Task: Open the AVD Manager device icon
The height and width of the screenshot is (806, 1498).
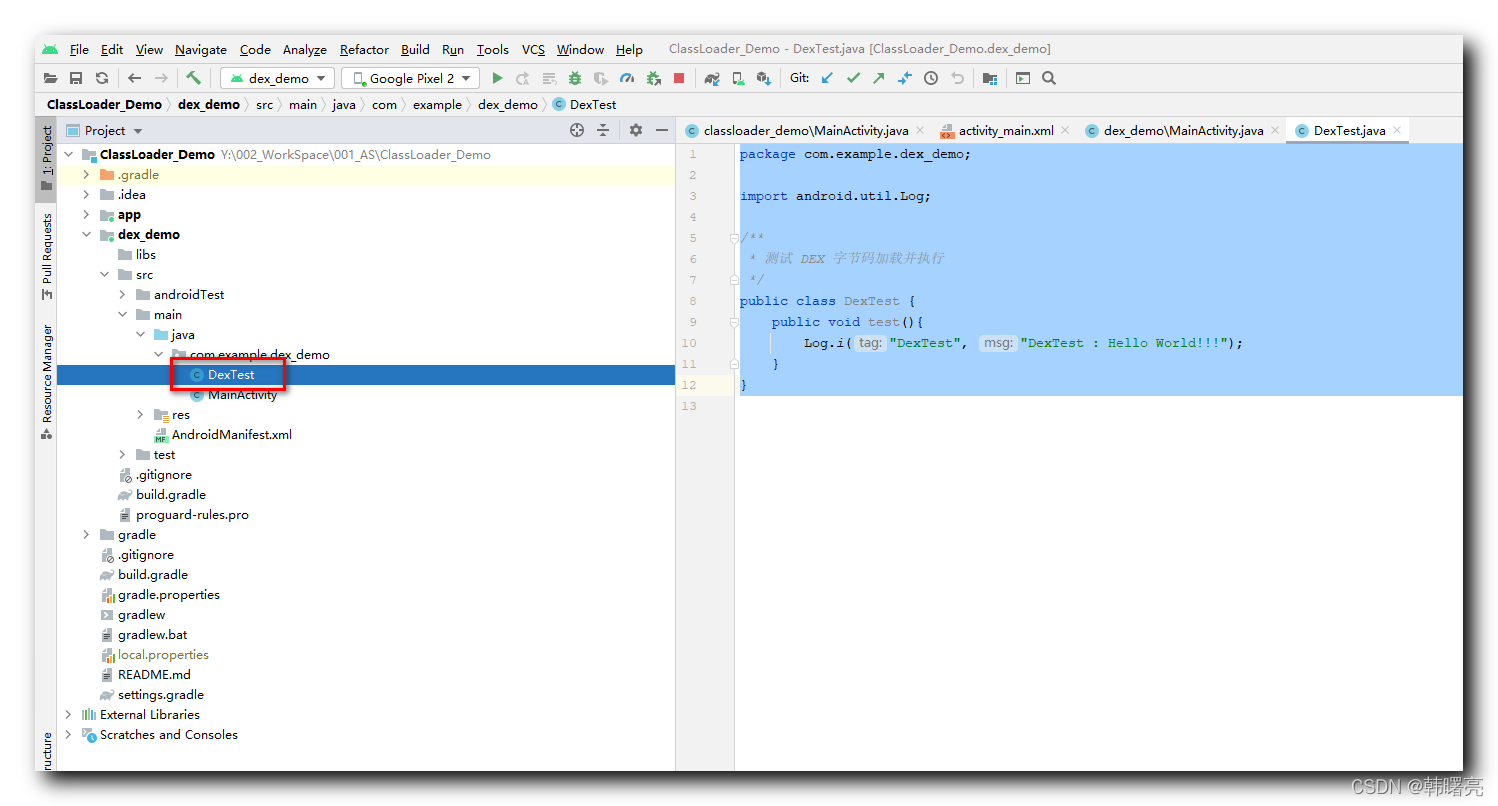Action: point(738,78)
